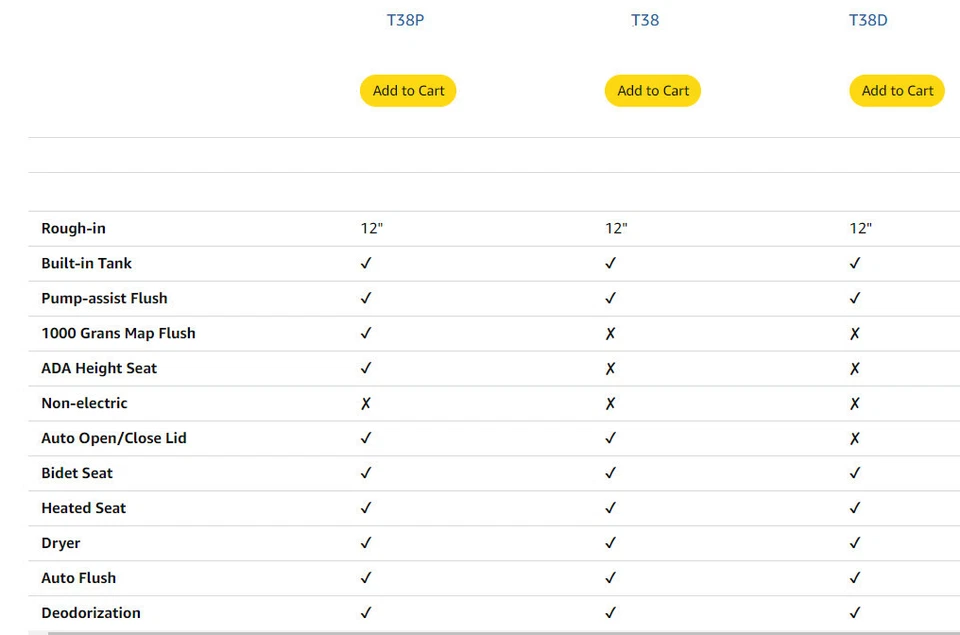The image size is (960, 635).
Task: Add the T38D model to cart
Action: (x=897, y=91)
